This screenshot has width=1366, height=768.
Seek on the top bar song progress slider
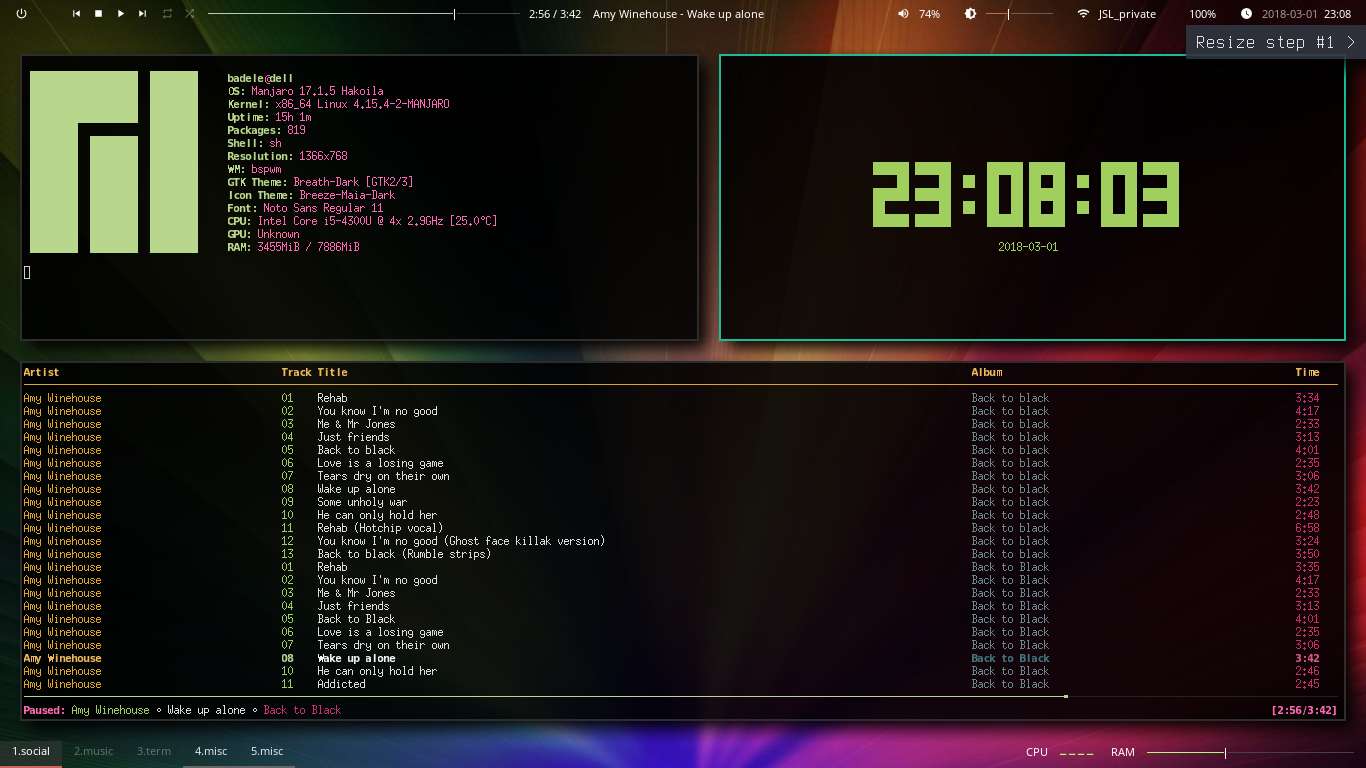tap(364, 14)
